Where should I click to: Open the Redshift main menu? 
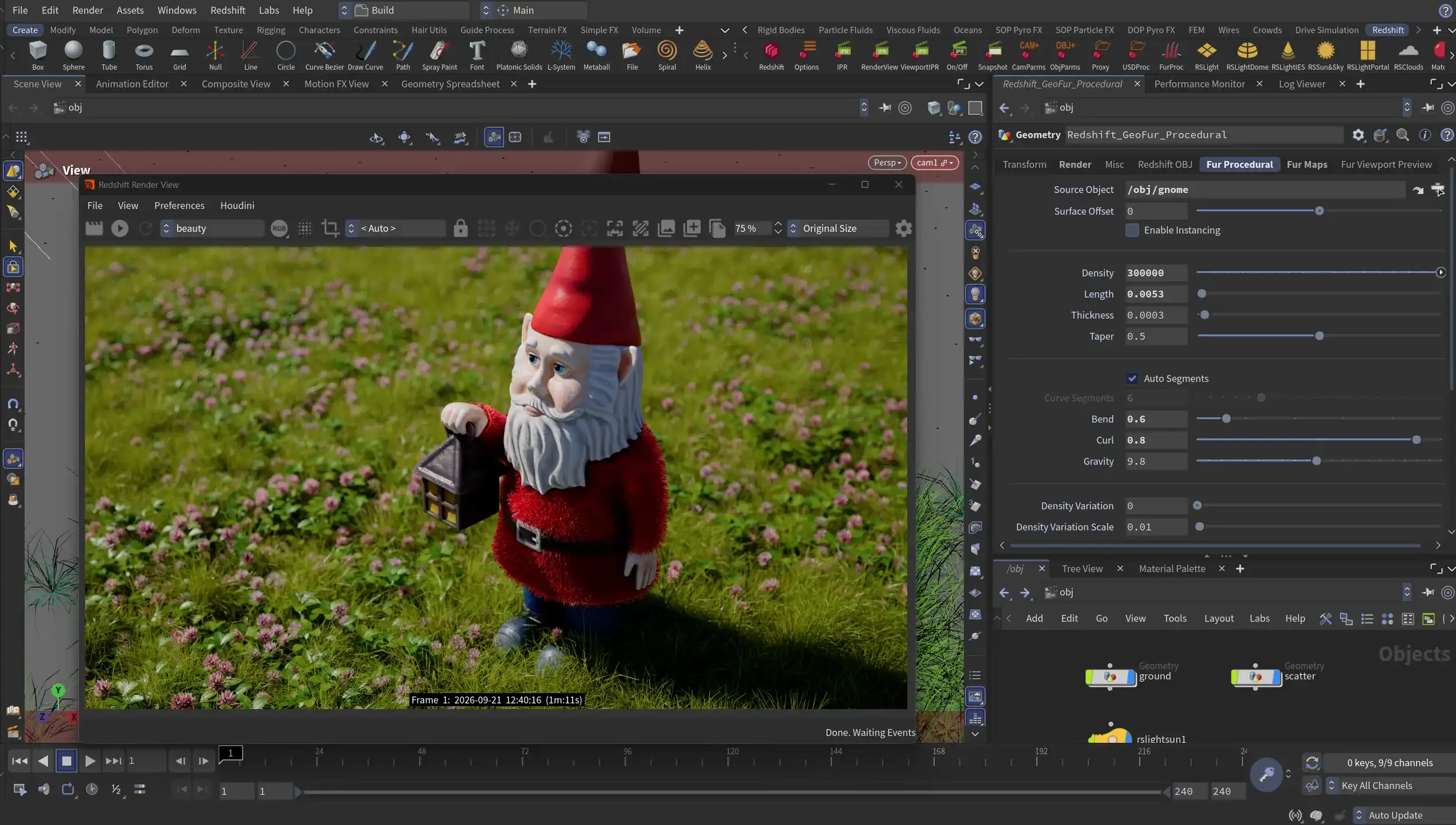tap(227, 10)
